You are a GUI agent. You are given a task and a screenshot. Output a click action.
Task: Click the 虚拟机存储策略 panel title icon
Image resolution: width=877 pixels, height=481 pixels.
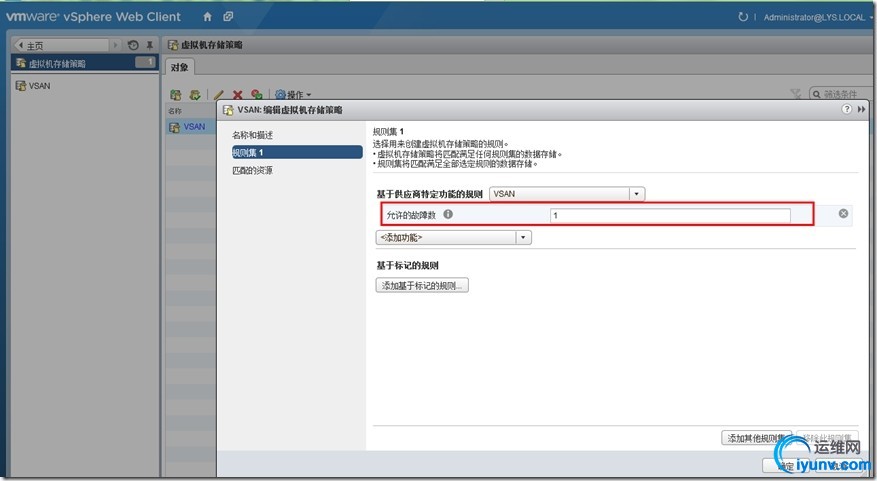pos(173,45)
